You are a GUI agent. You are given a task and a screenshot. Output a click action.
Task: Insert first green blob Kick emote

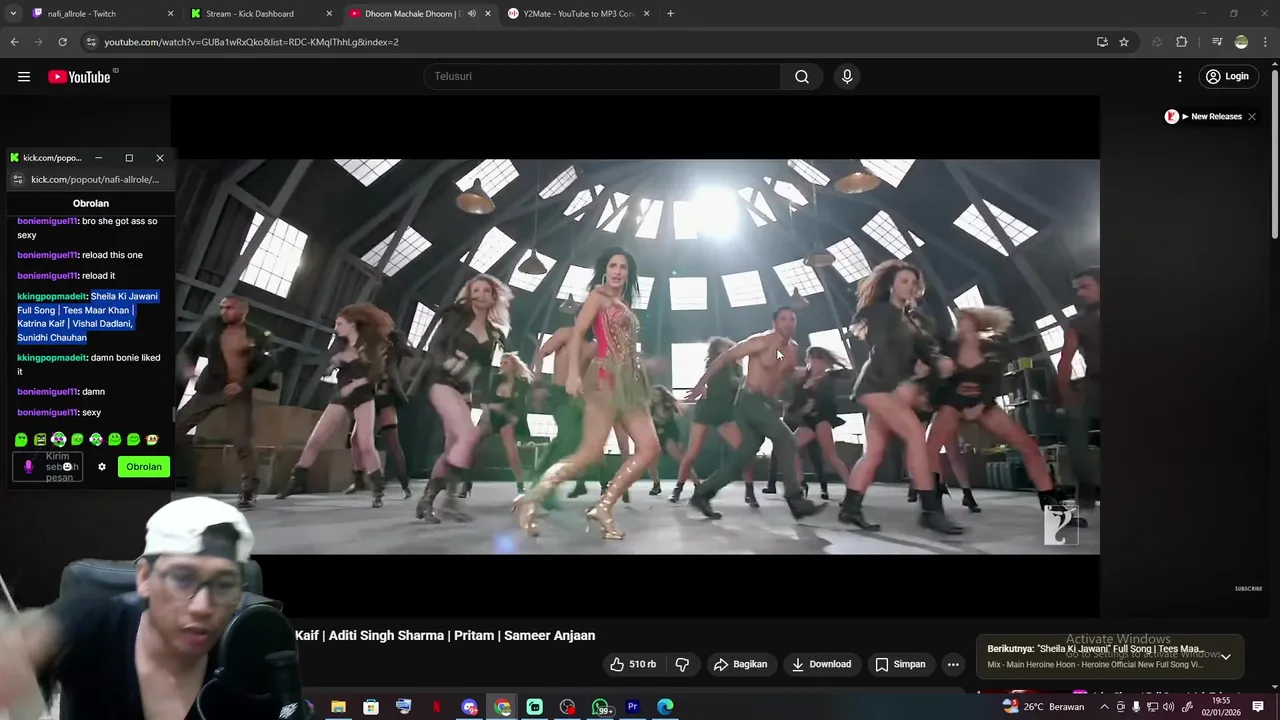tap(21, 440)
